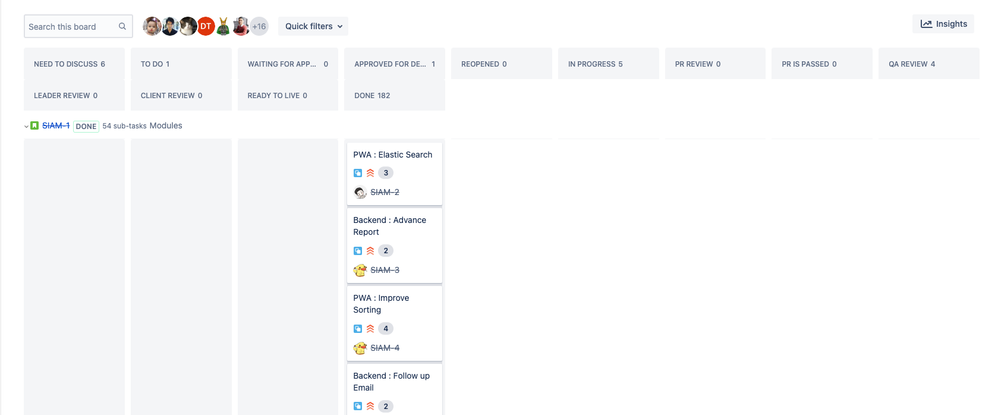This screenshot has width=998, height=415.
Task: Collapse the SIAM-1 swimlane chevron
Action: pyautogui.click(x=27, y=126)
